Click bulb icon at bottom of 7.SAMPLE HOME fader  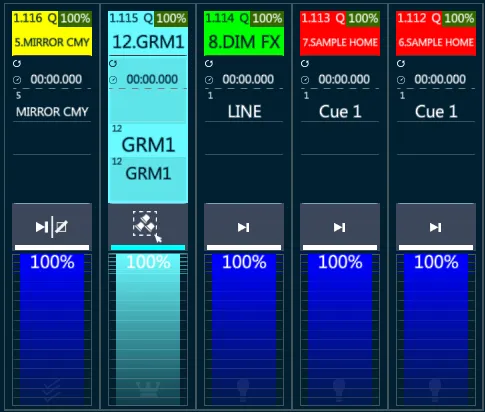coord(340,390)
